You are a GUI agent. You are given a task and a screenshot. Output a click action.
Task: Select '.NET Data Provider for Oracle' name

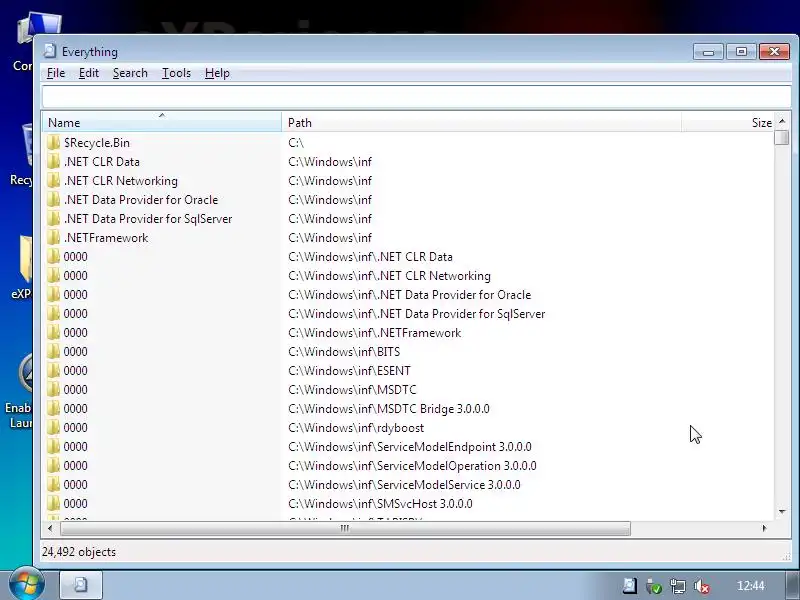(141, 199)
